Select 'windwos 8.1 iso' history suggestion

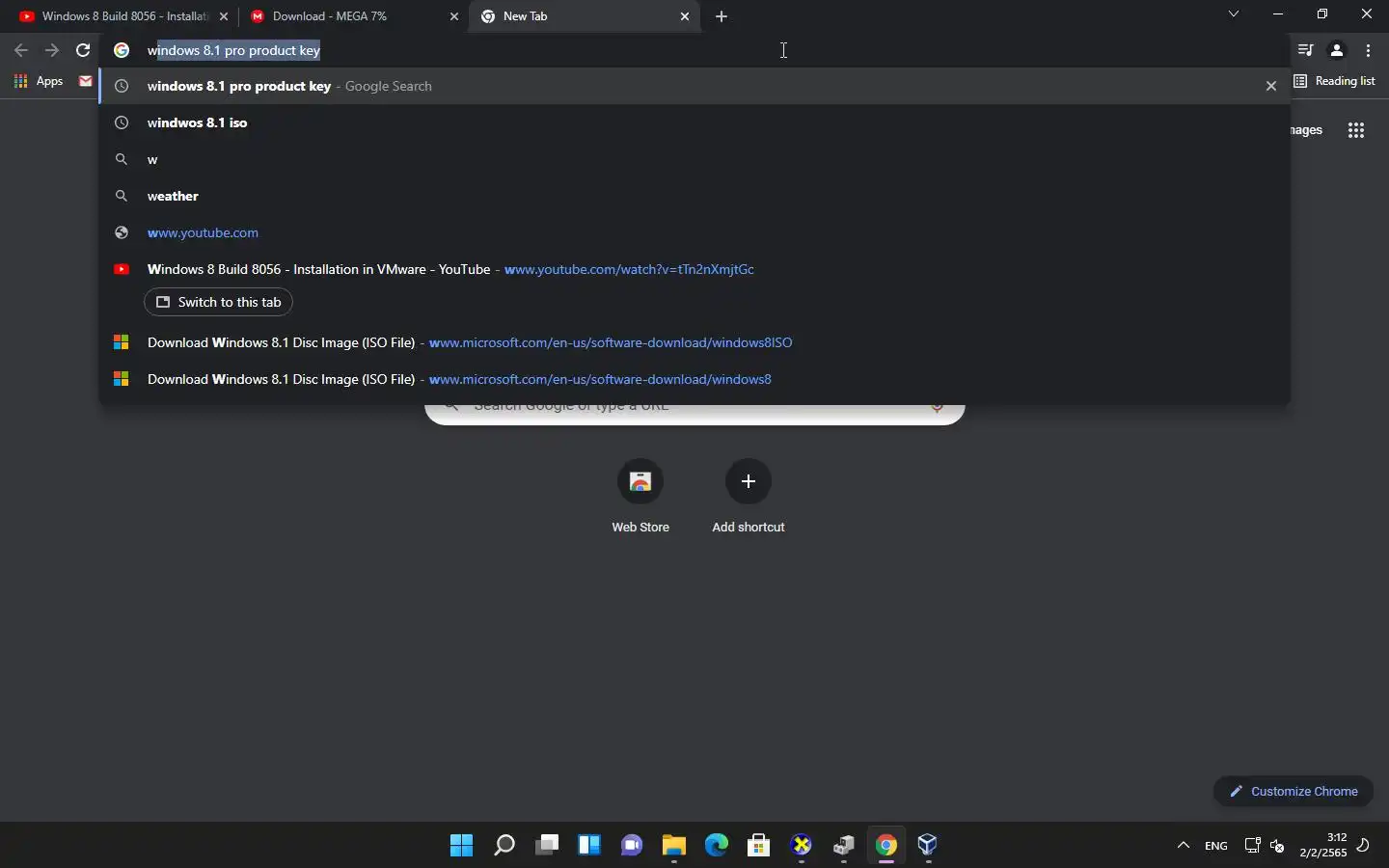tap(694, 122)
